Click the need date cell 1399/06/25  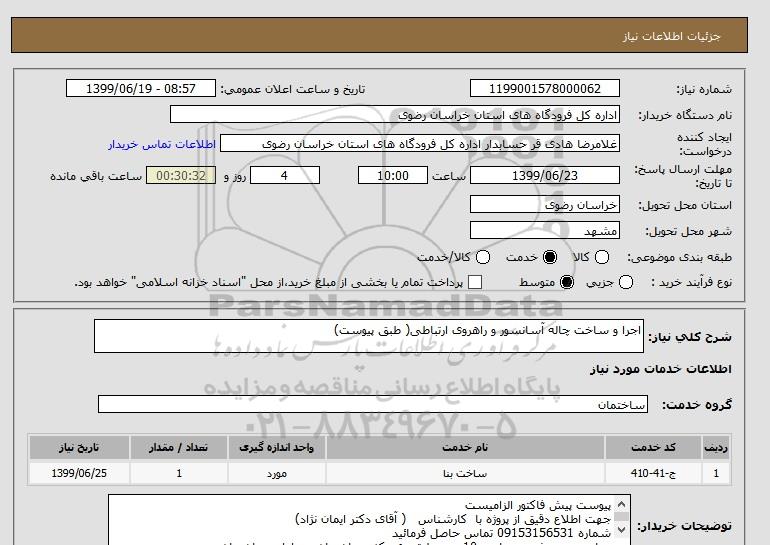coord(79,473)
